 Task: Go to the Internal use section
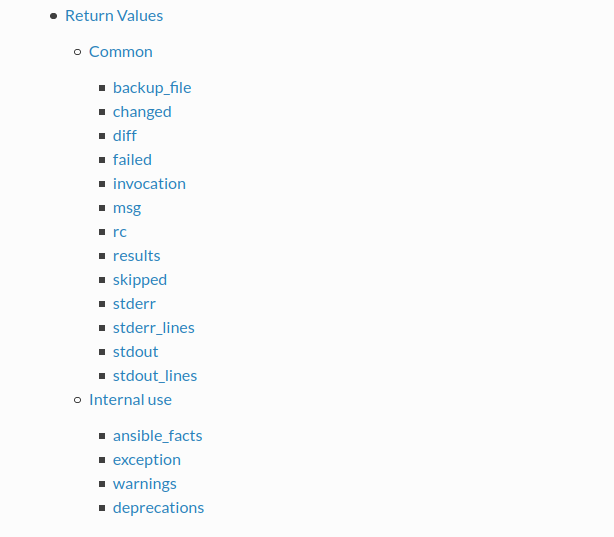[x=130, y=400]
